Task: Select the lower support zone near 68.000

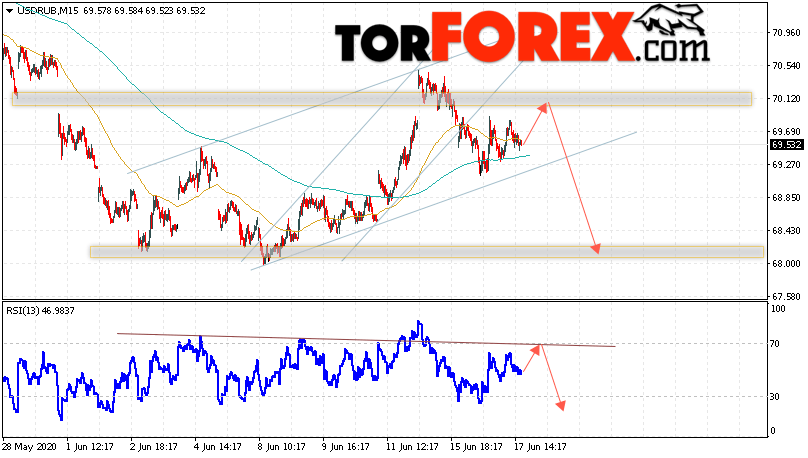Action: (x=427, y=252)
